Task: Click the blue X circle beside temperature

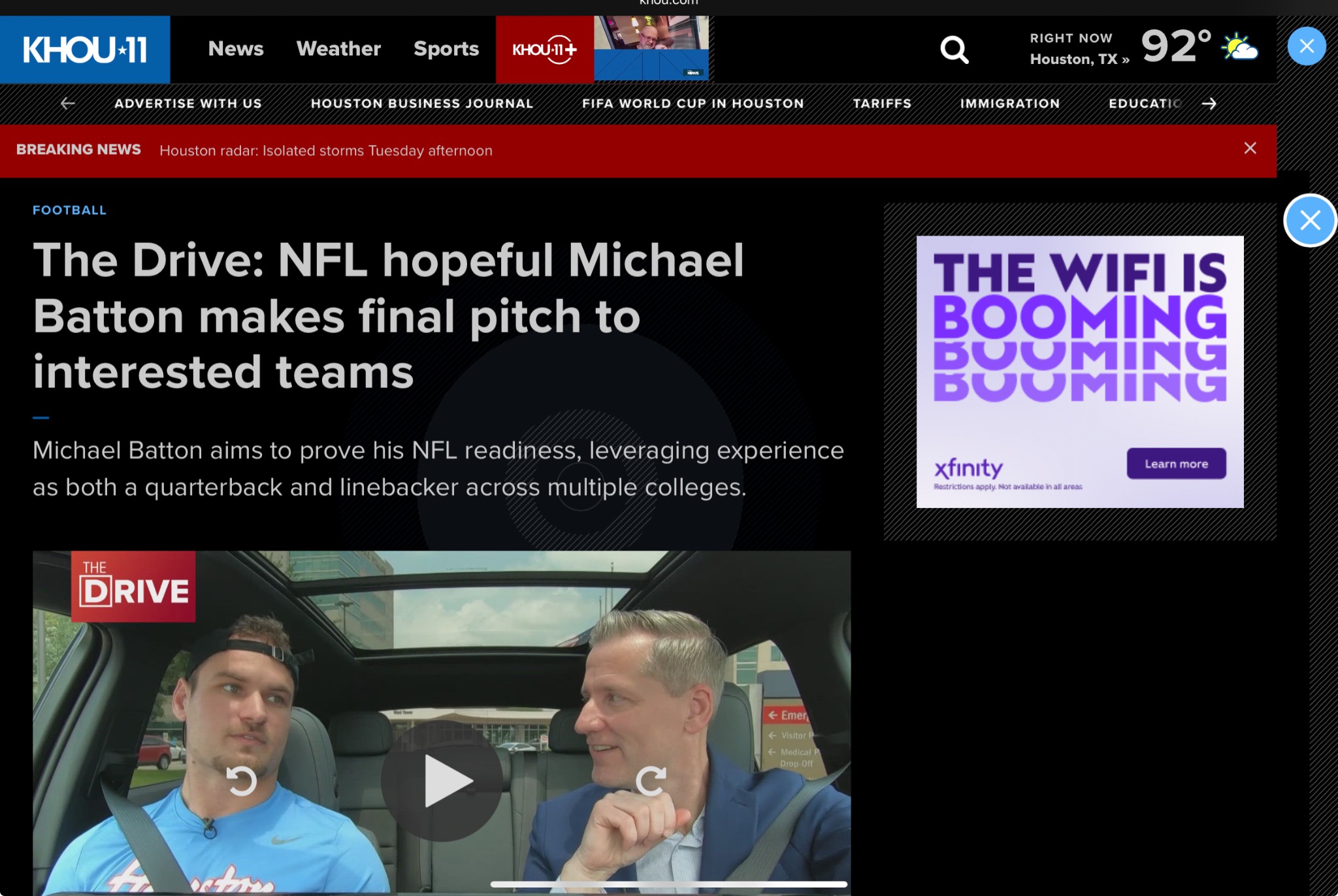Action: (1307, 46)
